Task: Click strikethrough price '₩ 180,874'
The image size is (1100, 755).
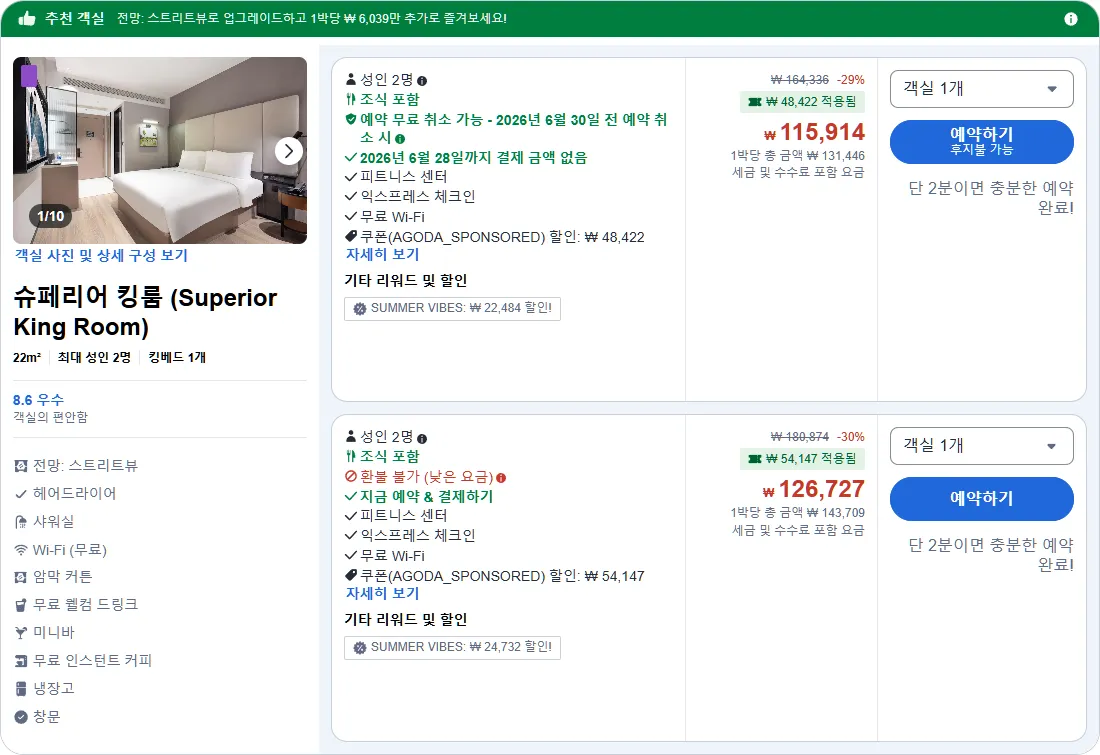Action: pyautogui.click(x=799, y=437)
